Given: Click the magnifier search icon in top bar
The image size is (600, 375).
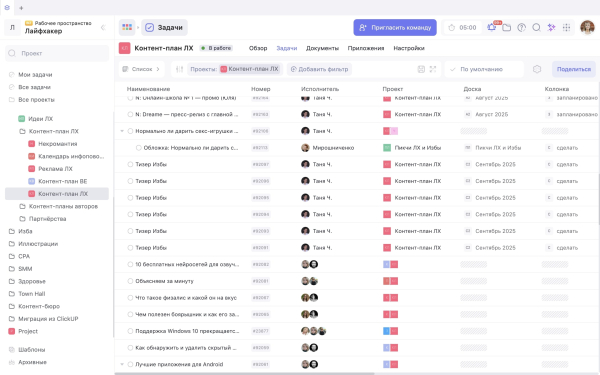Looking at the screenshot, I should [536, 28].
